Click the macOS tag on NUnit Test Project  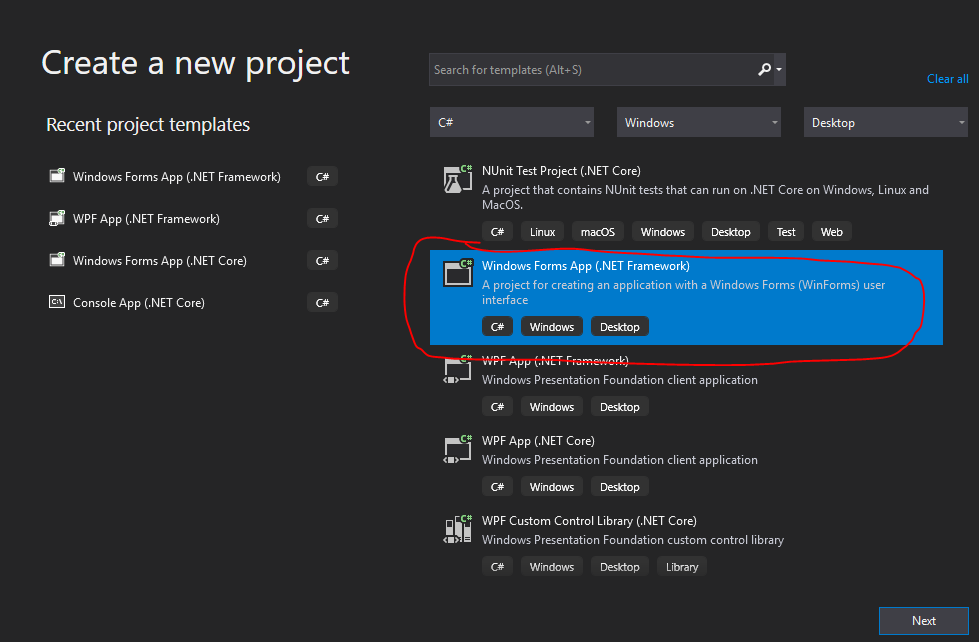click(598, 232)
